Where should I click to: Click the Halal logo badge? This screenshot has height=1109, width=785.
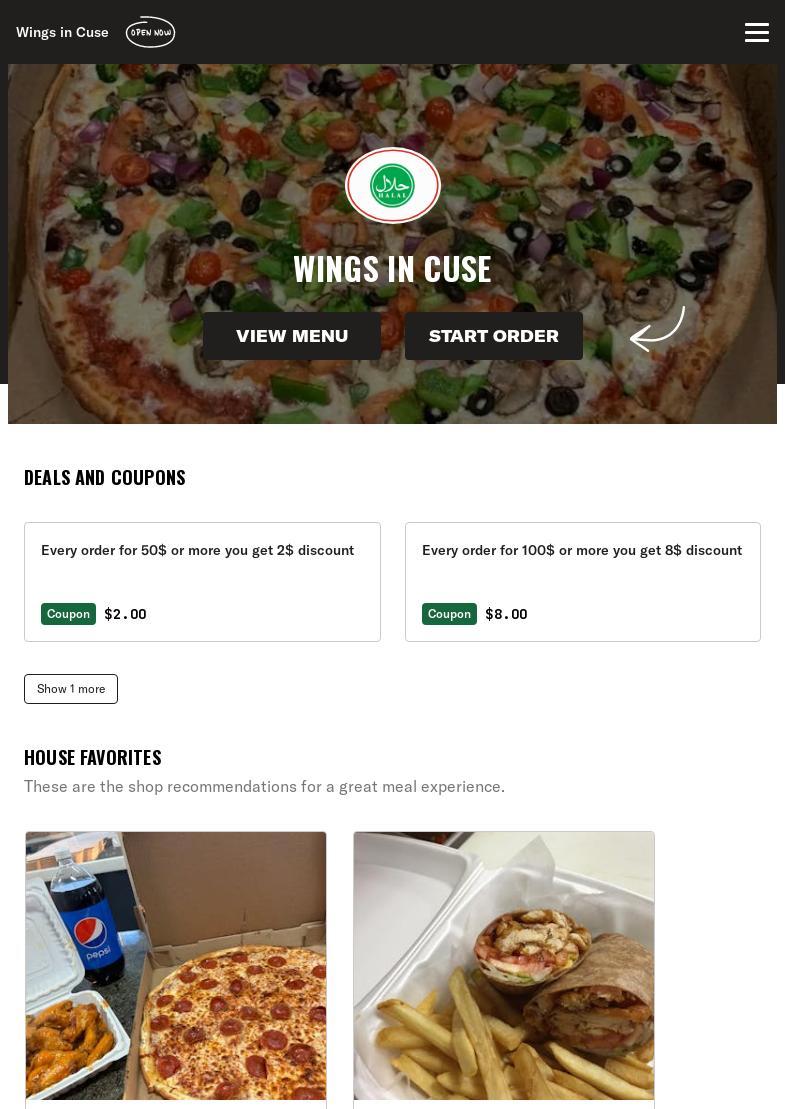tap(392, 185)
